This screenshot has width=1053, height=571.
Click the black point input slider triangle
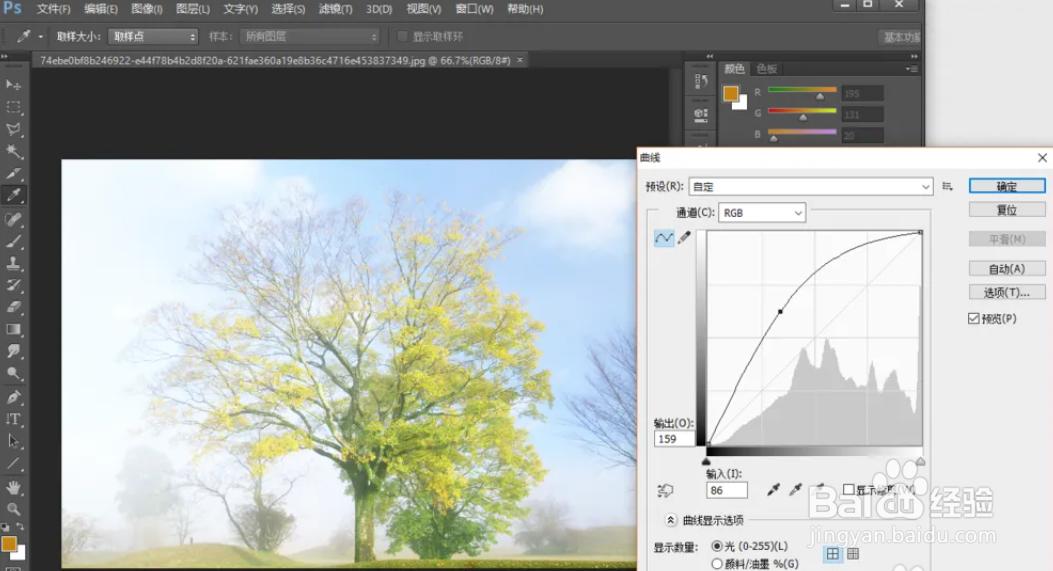(x=706, y=462)
